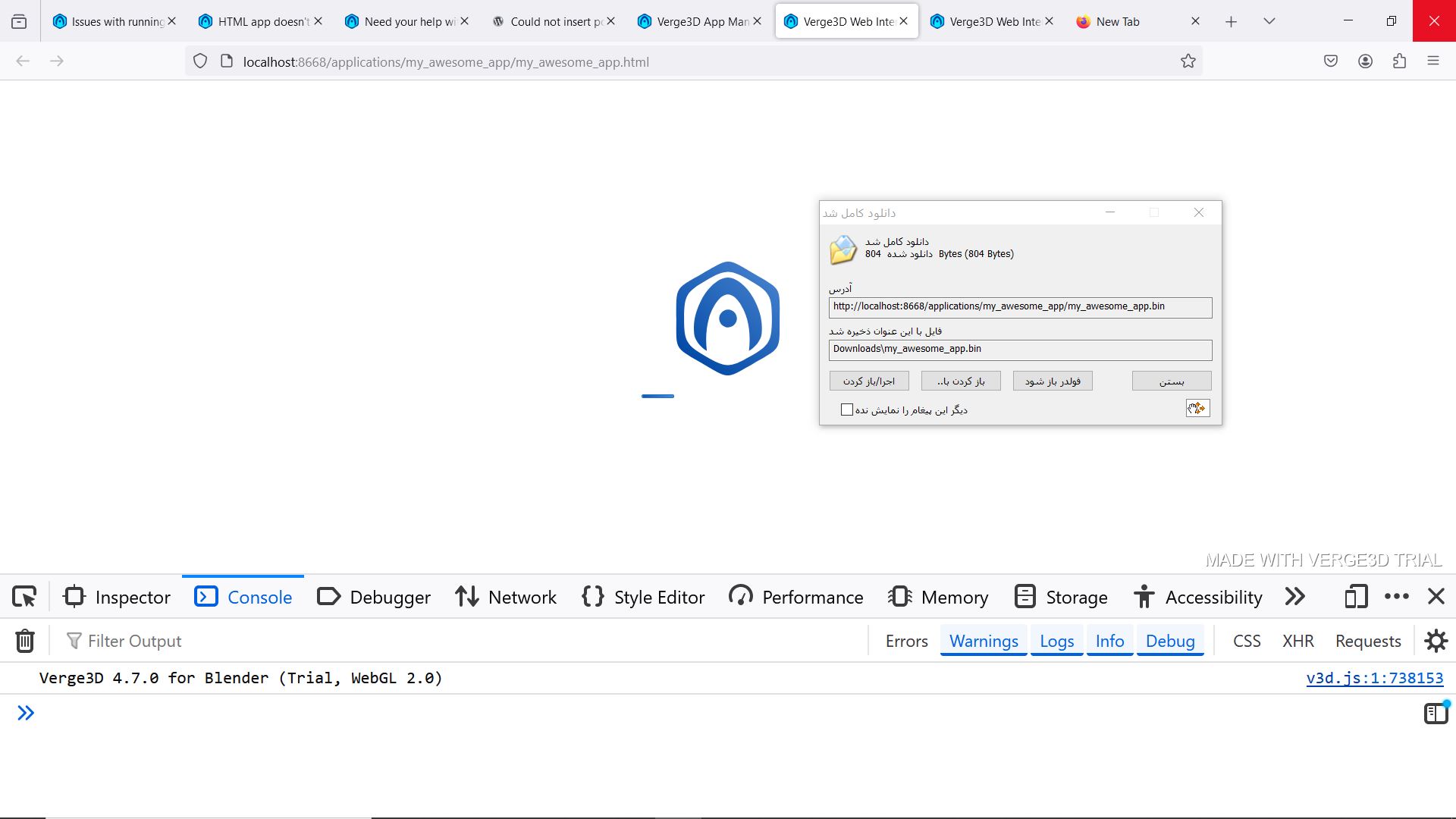Toggle the XHR console filter

1298,642
